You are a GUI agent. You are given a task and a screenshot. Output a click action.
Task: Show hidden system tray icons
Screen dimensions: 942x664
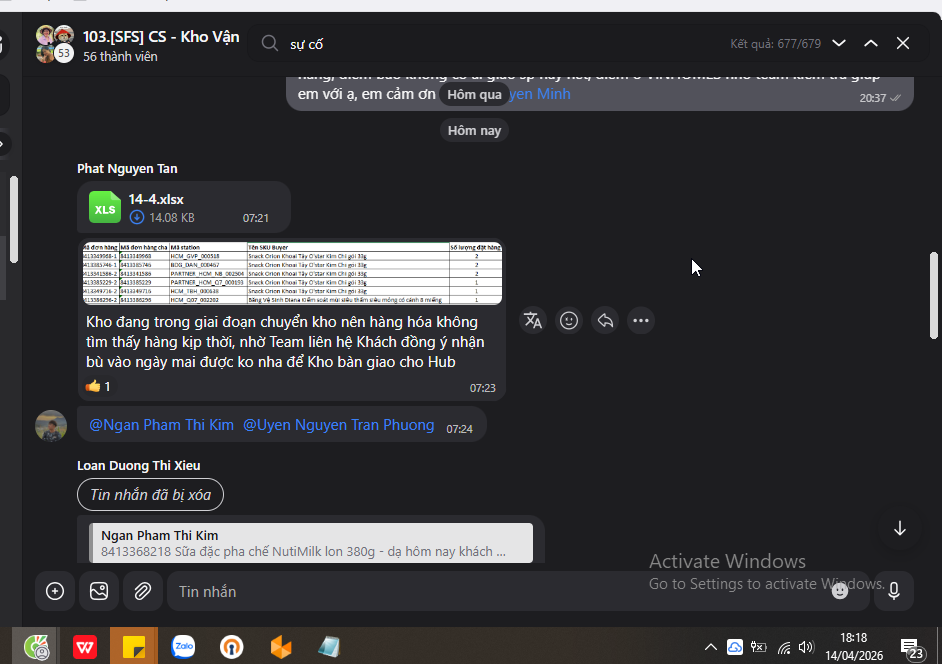710,647
